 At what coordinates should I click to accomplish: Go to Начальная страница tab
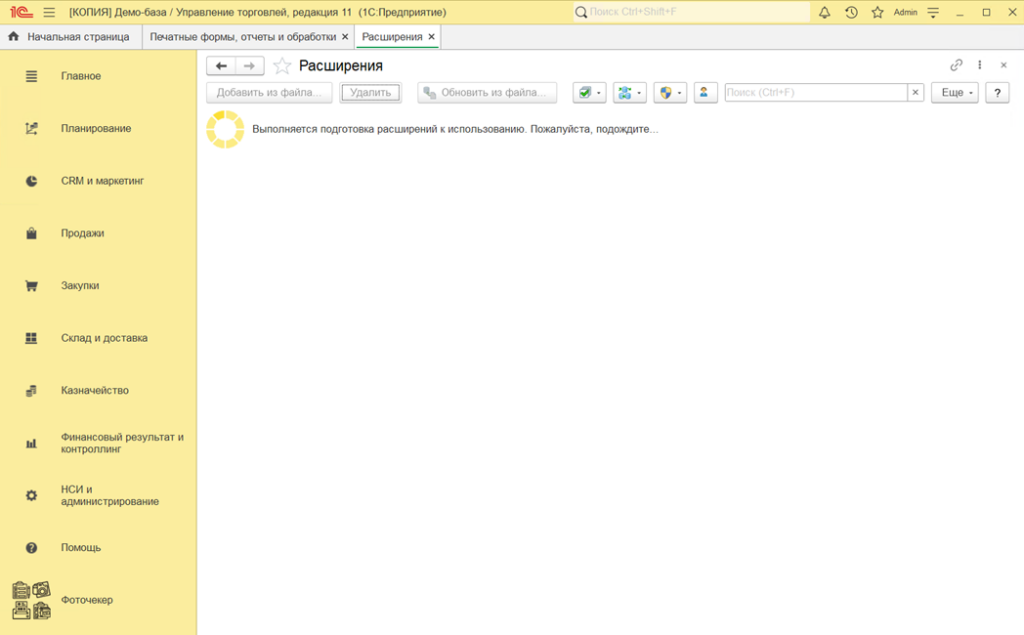[69, 36]
